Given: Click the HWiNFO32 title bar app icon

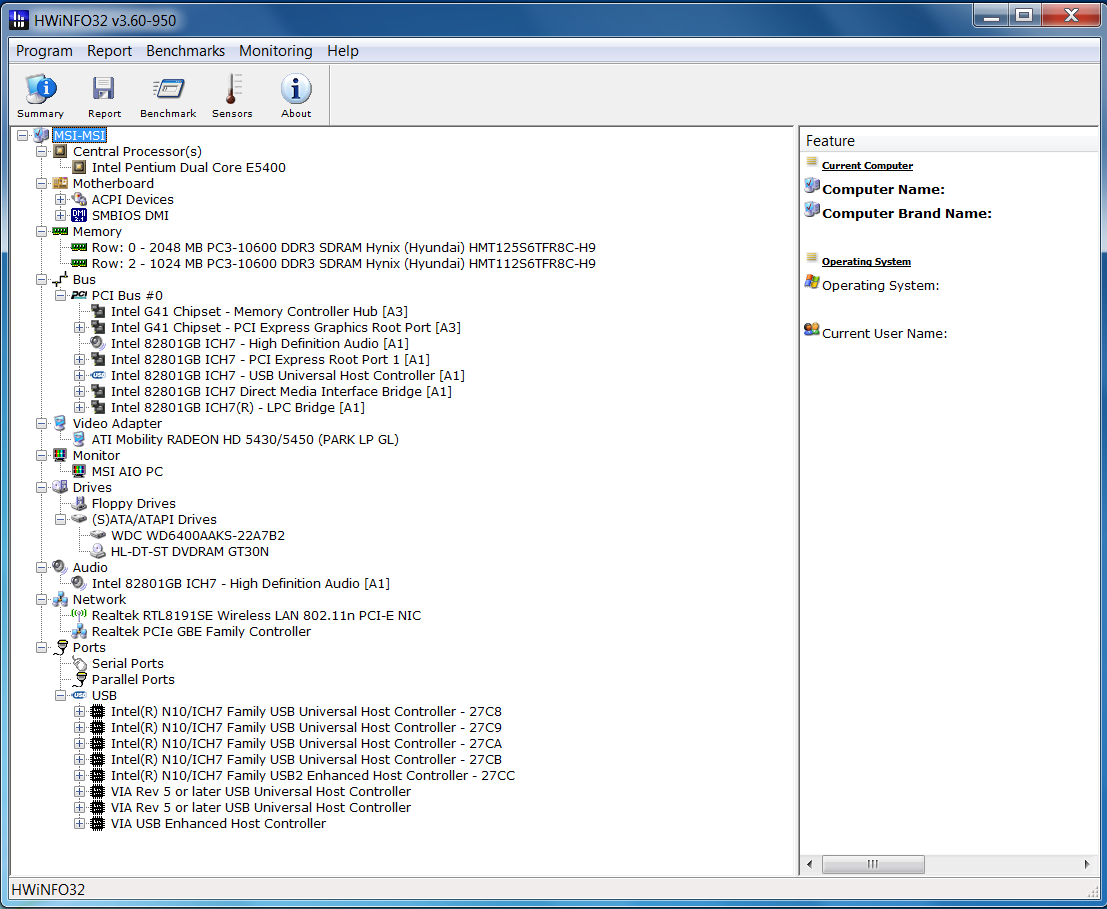Looking at the screenshot, I should tap(19, 17).
